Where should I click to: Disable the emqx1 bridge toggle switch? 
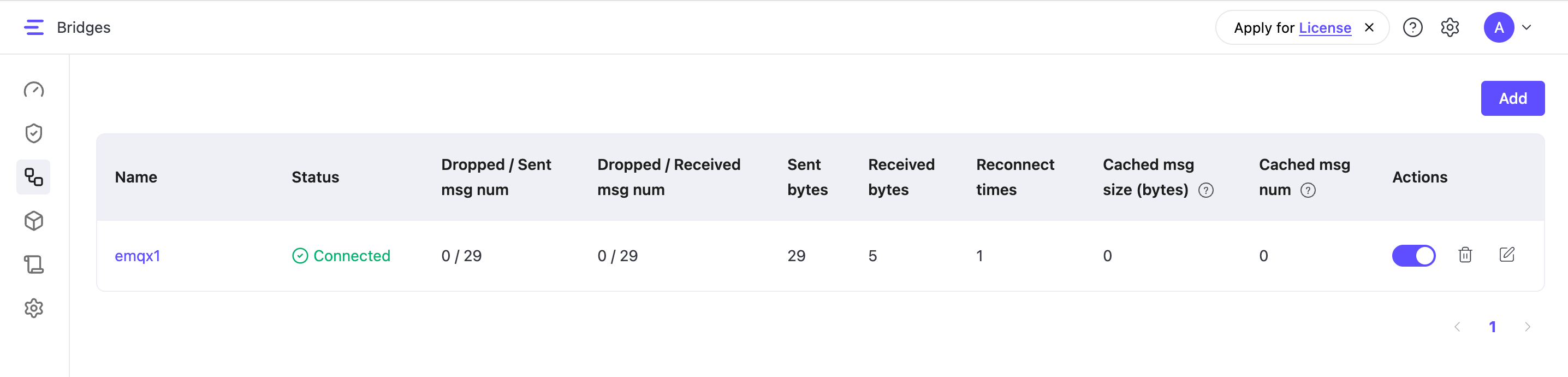click(1413, 256)
